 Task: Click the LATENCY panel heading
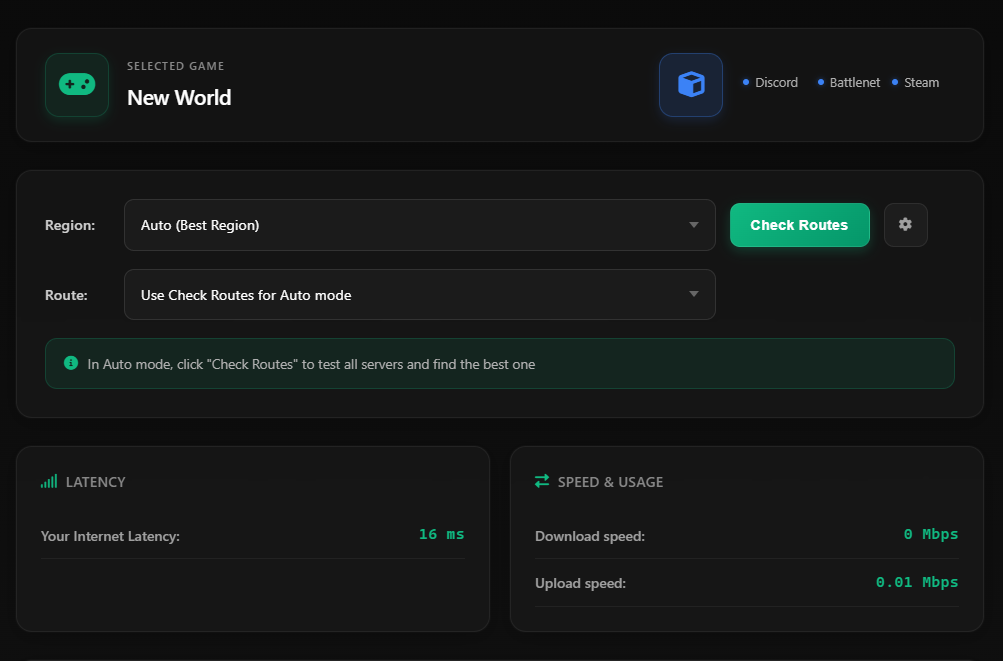point(95,482)
